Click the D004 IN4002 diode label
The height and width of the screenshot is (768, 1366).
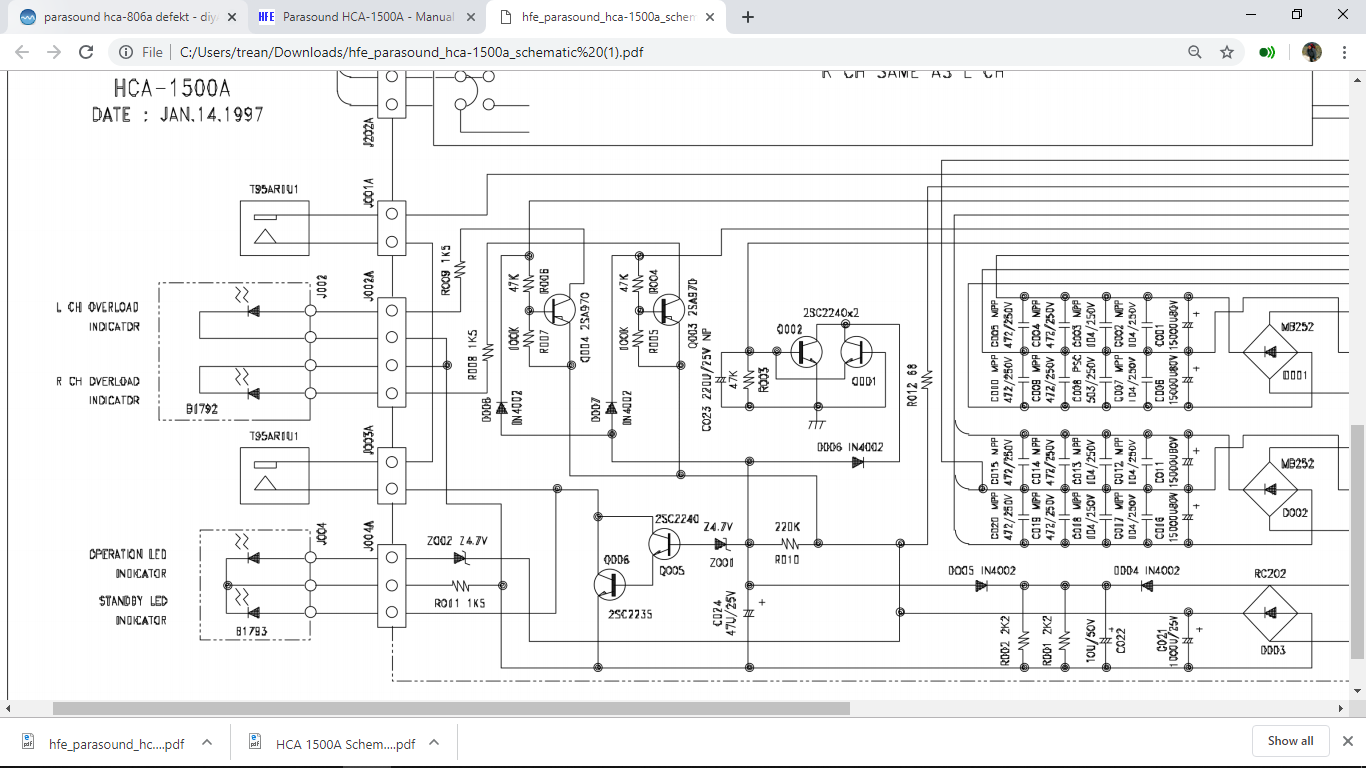coord(1149,571)
